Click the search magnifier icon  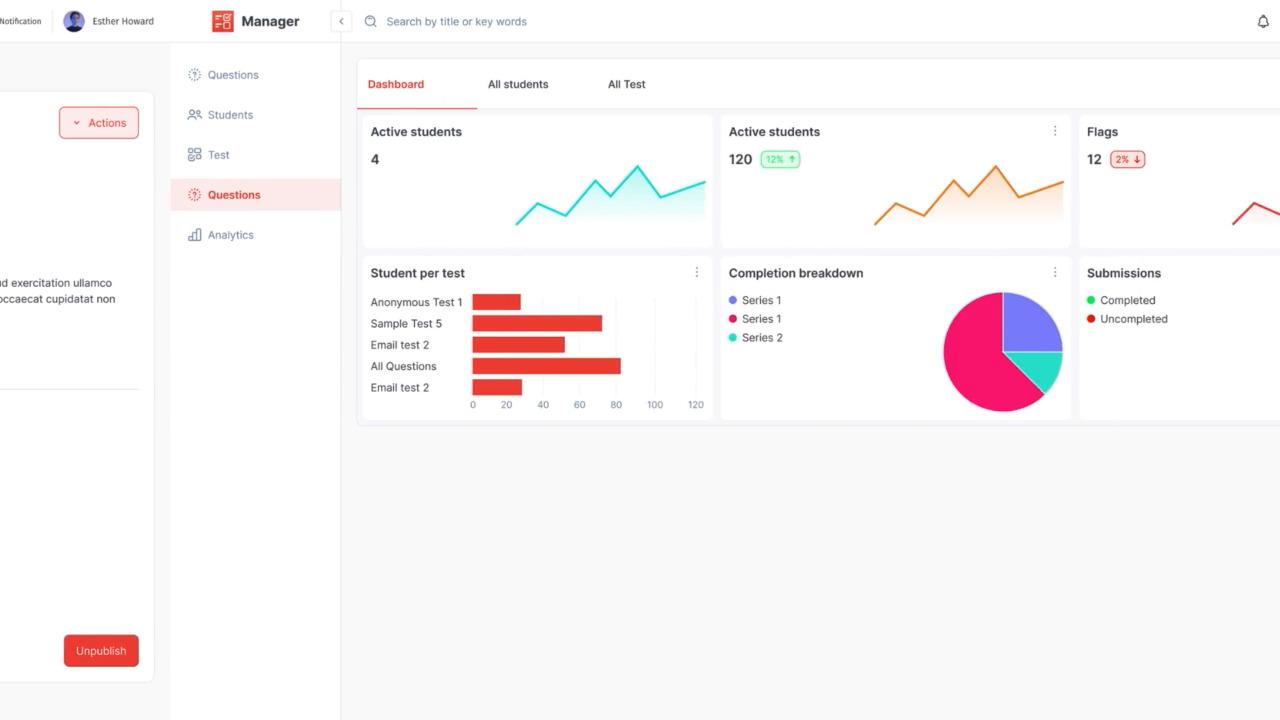point(371,21)
